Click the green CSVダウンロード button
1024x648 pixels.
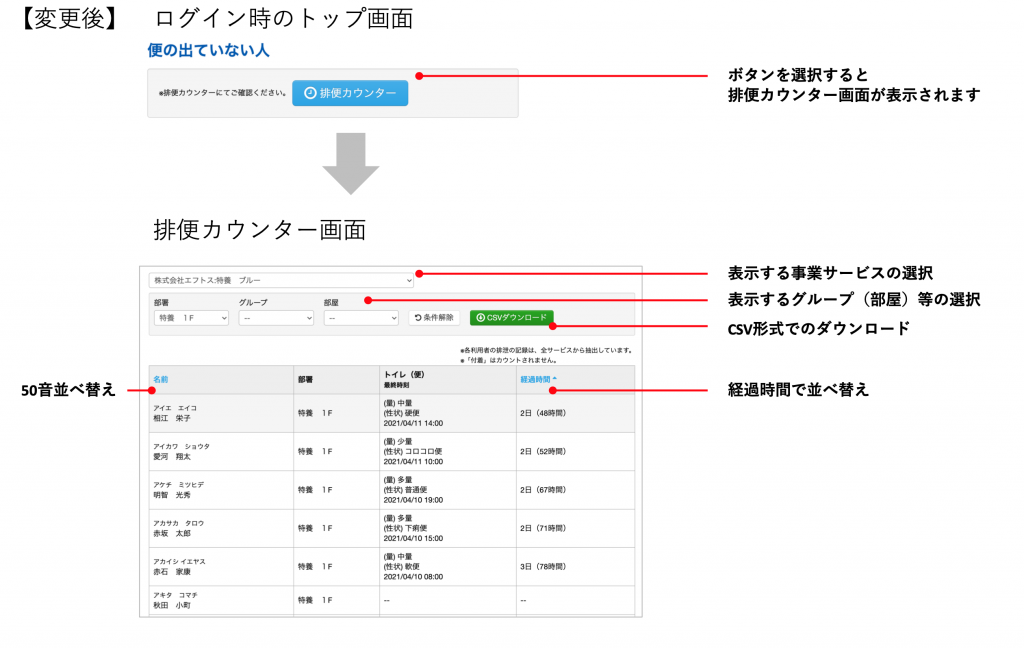pos(511,318)
